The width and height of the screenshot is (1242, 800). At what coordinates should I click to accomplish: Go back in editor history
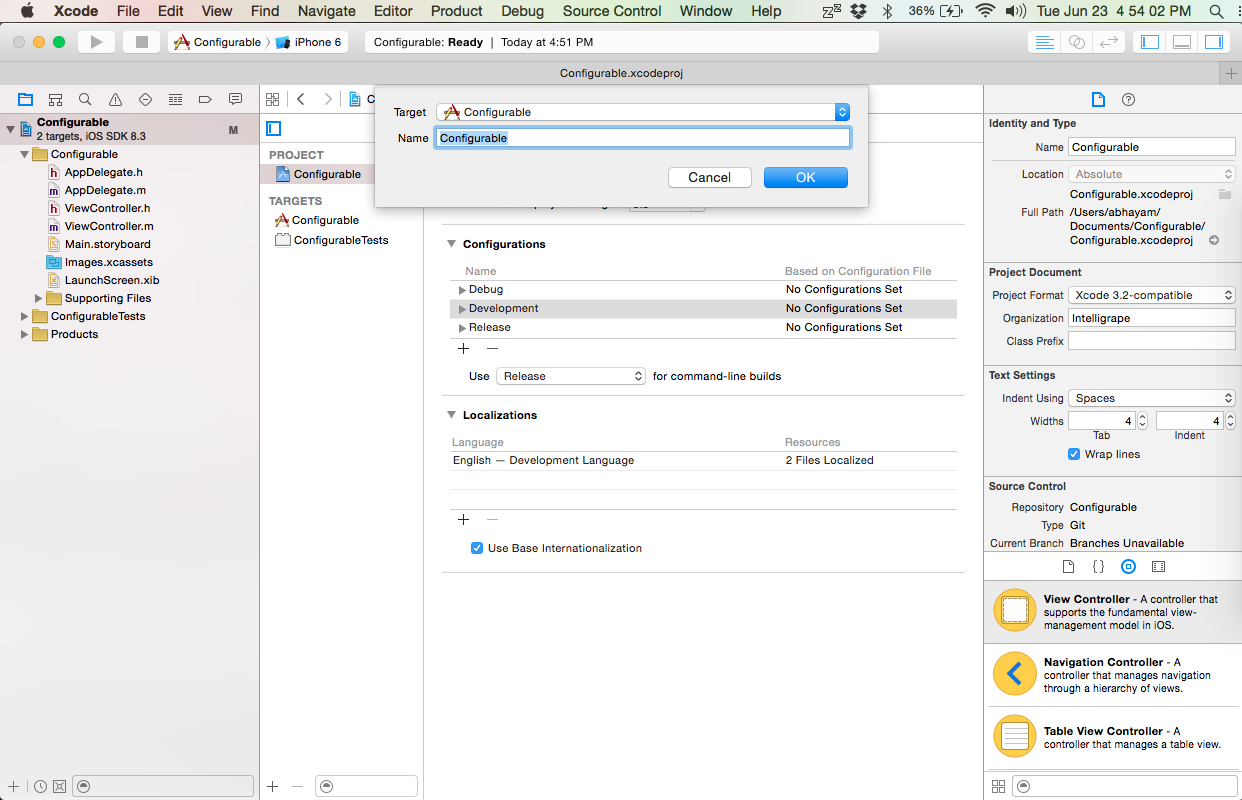click(301, 99)
